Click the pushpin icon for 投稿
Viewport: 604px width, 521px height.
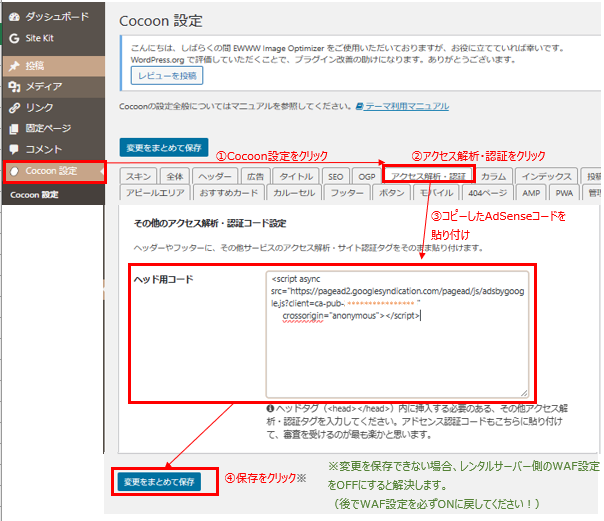click(12, 66)
